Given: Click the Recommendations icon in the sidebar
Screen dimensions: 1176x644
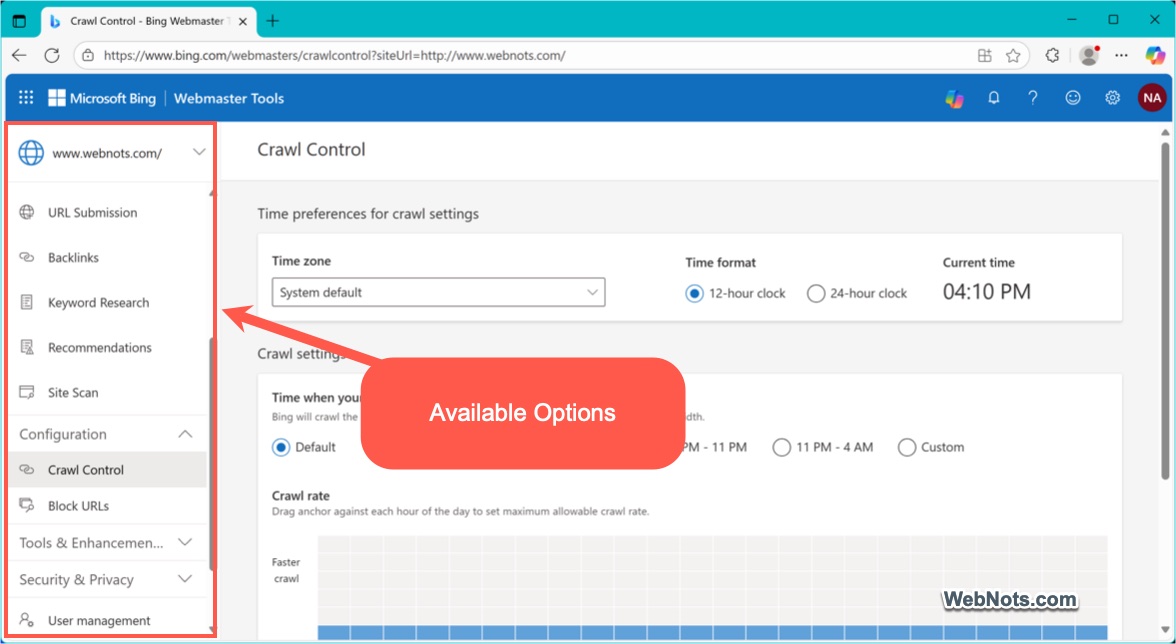Looking at the screenshot, I should click(27, 347).
